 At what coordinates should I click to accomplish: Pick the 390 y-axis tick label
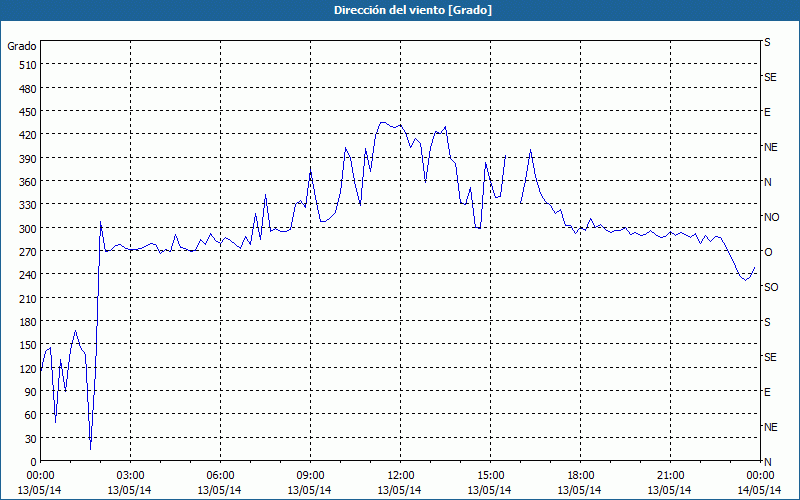pos(28,159)
